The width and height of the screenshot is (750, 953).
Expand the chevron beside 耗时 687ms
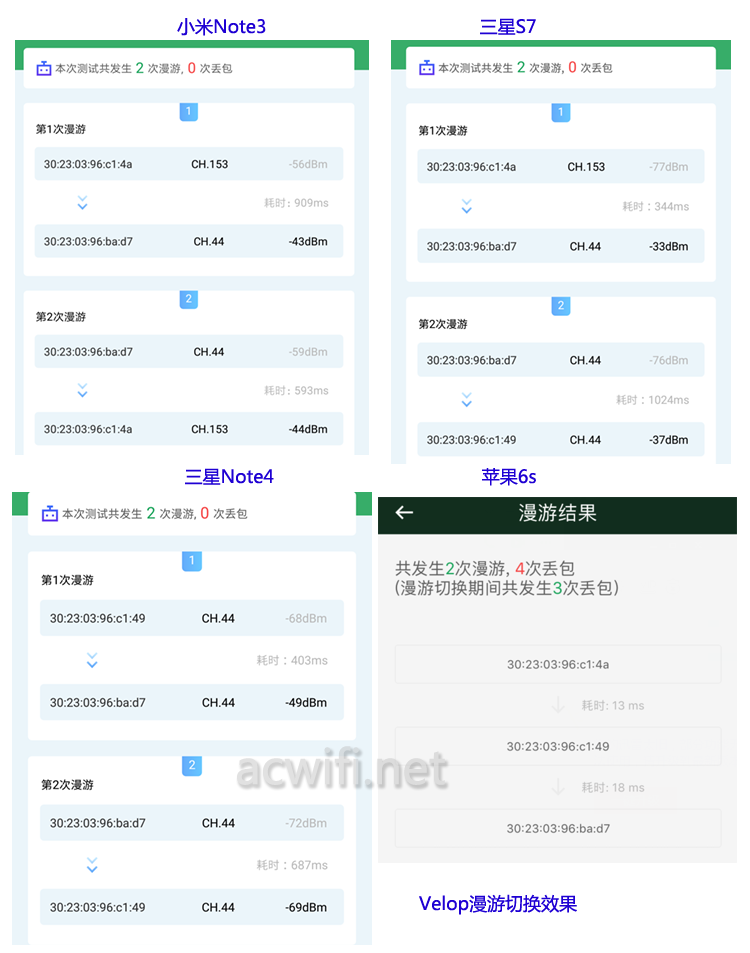click(92, 865)
